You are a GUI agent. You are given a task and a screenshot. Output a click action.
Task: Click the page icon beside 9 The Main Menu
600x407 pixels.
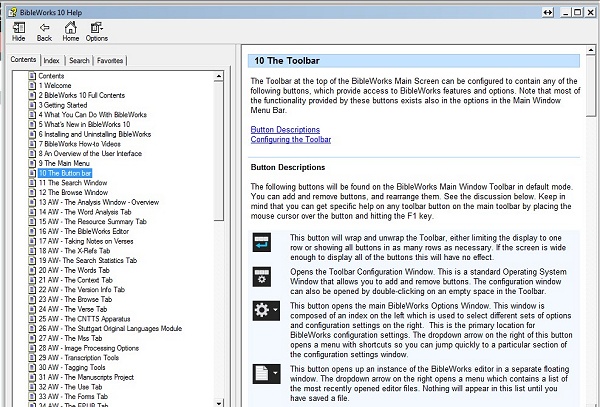pyautogui.click(x=33, y=163)
